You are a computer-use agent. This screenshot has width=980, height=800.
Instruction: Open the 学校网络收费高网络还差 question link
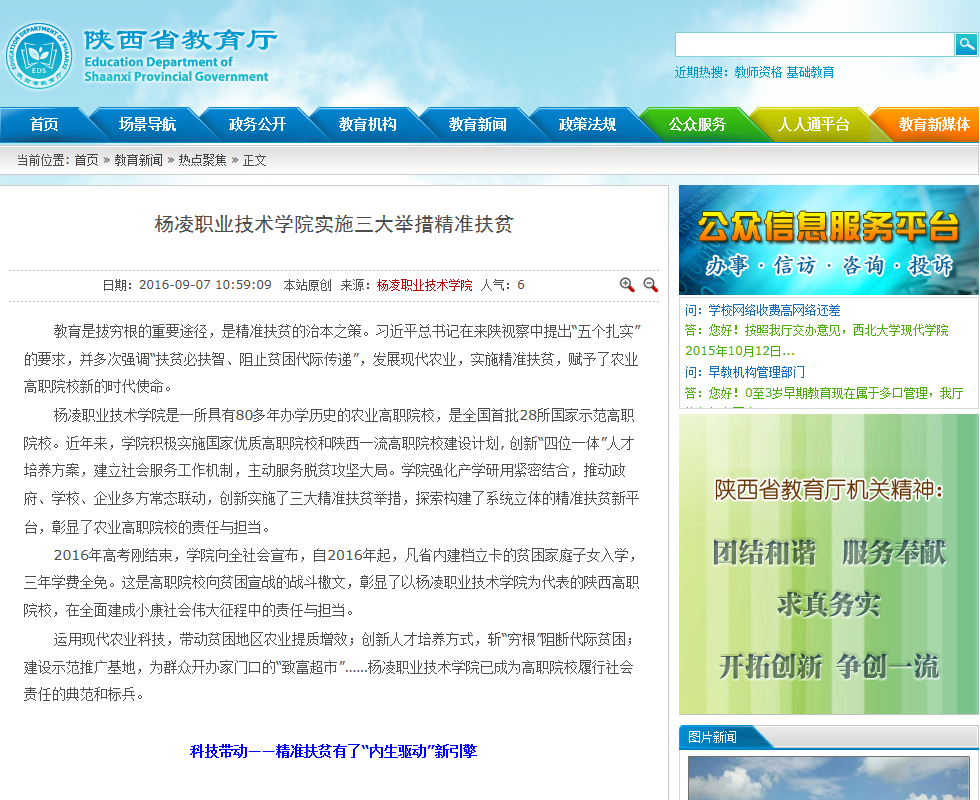click(774, 311)
